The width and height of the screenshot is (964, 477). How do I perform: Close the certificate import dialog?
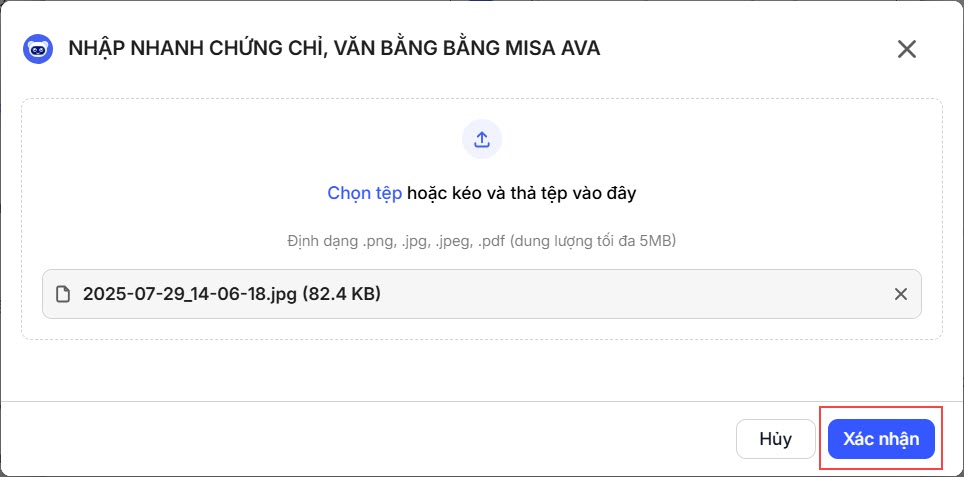pyautogui.click(x=906, y=49)
